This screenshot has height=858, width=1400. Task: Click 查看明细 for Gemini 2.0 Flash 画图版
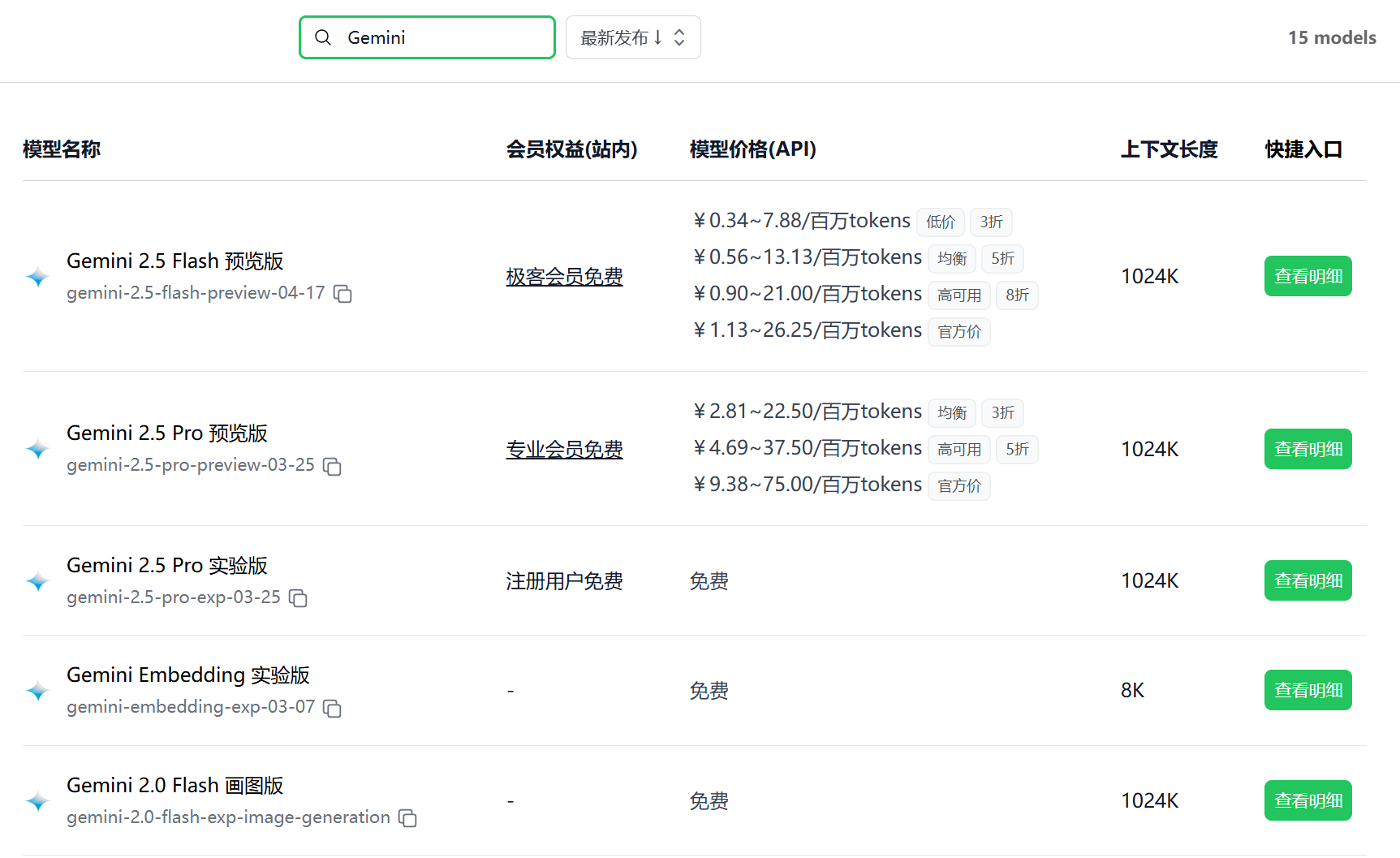pyautogui.click(x=1308, y=800)
